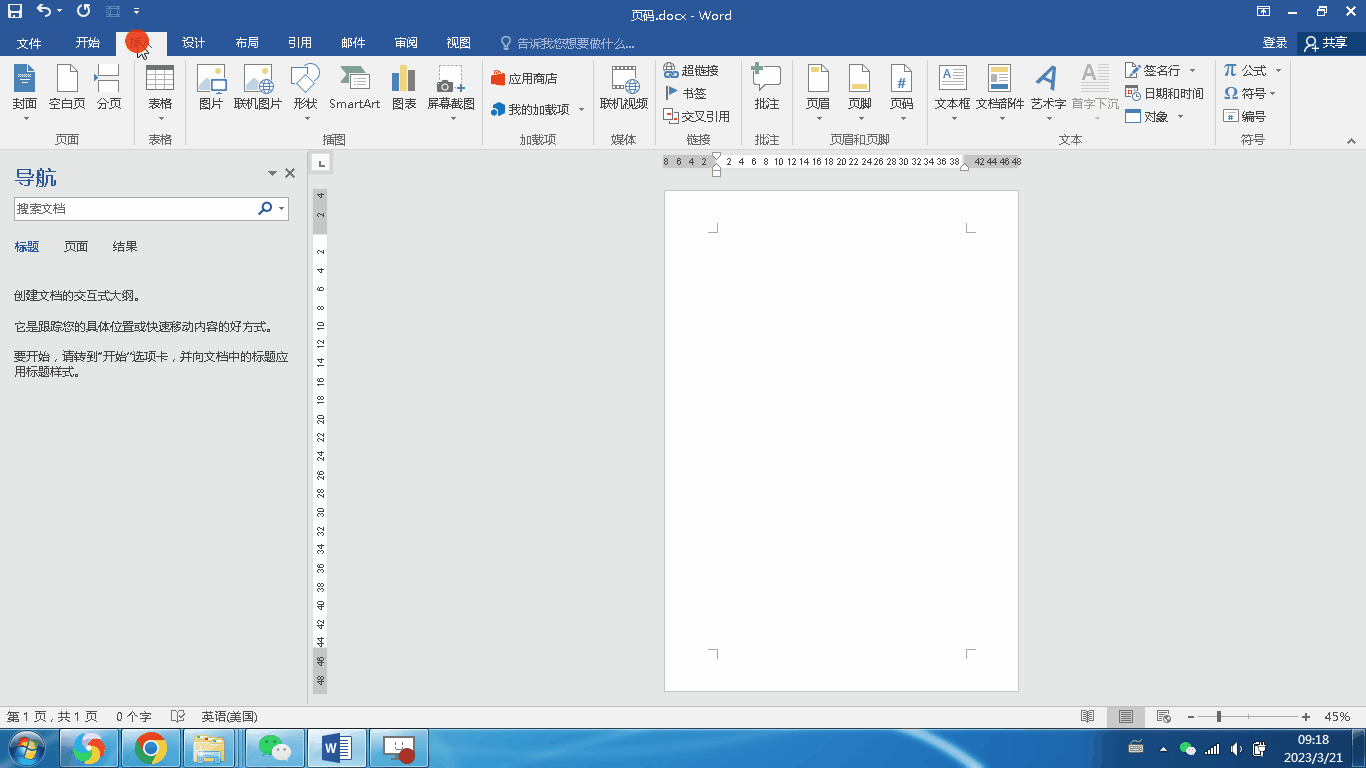The height and width of the screenshot is (768, 1366).
Task: Add a comment (批注)
Action: pos(767,88)
